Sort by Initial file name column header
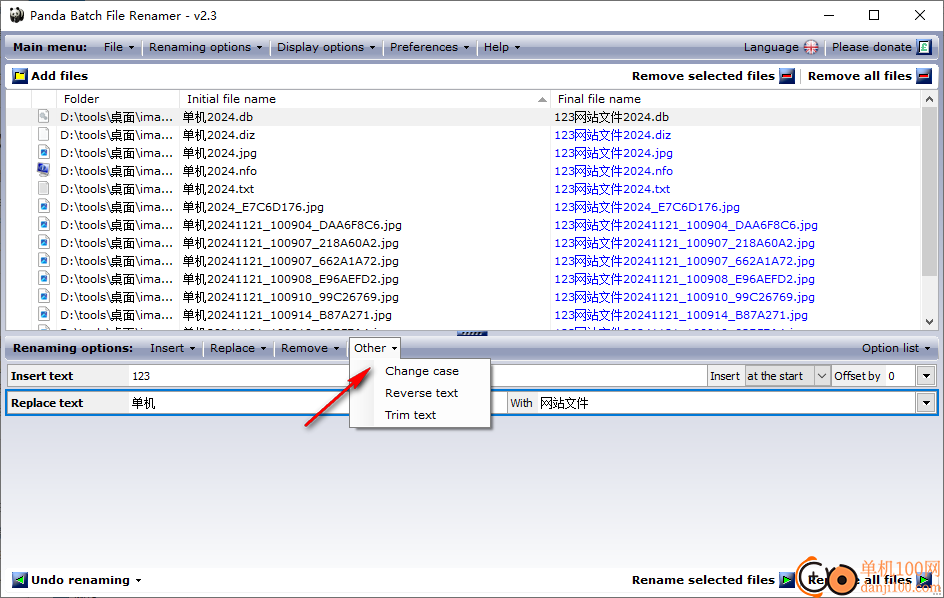Screen dimensions: 944x598 pyautogui.click(x=365, y=99)
